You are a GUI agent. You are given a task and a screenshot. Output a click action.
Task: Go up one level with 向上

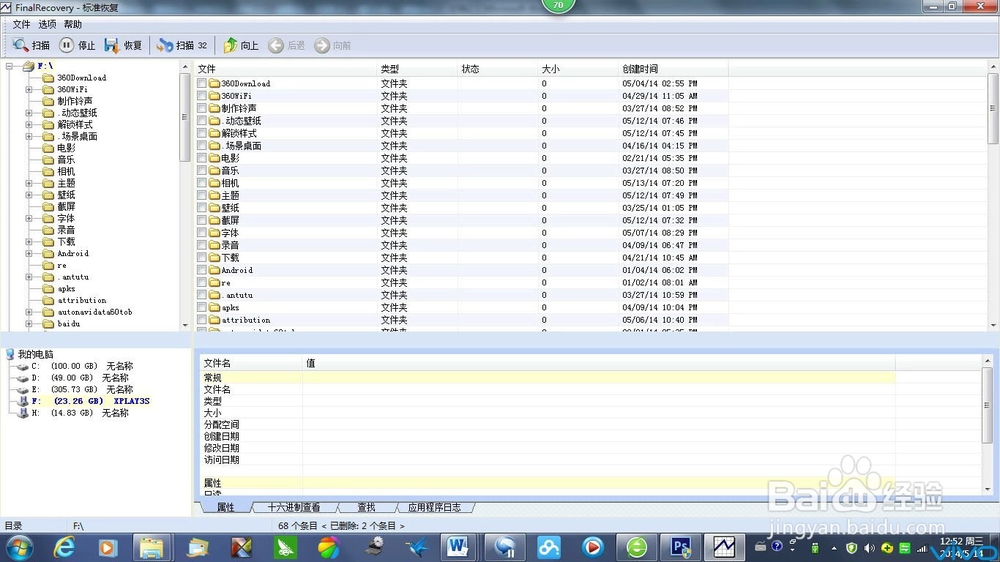point(240,45)
